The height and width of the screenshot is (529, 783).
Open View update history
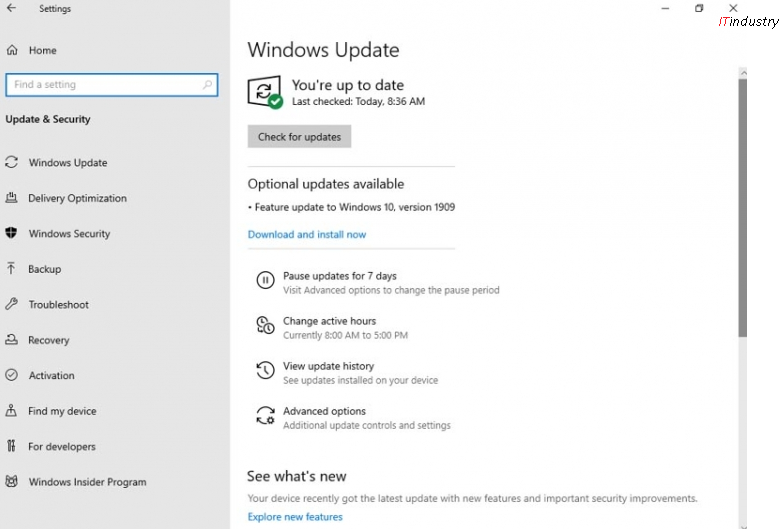(328, 366)
